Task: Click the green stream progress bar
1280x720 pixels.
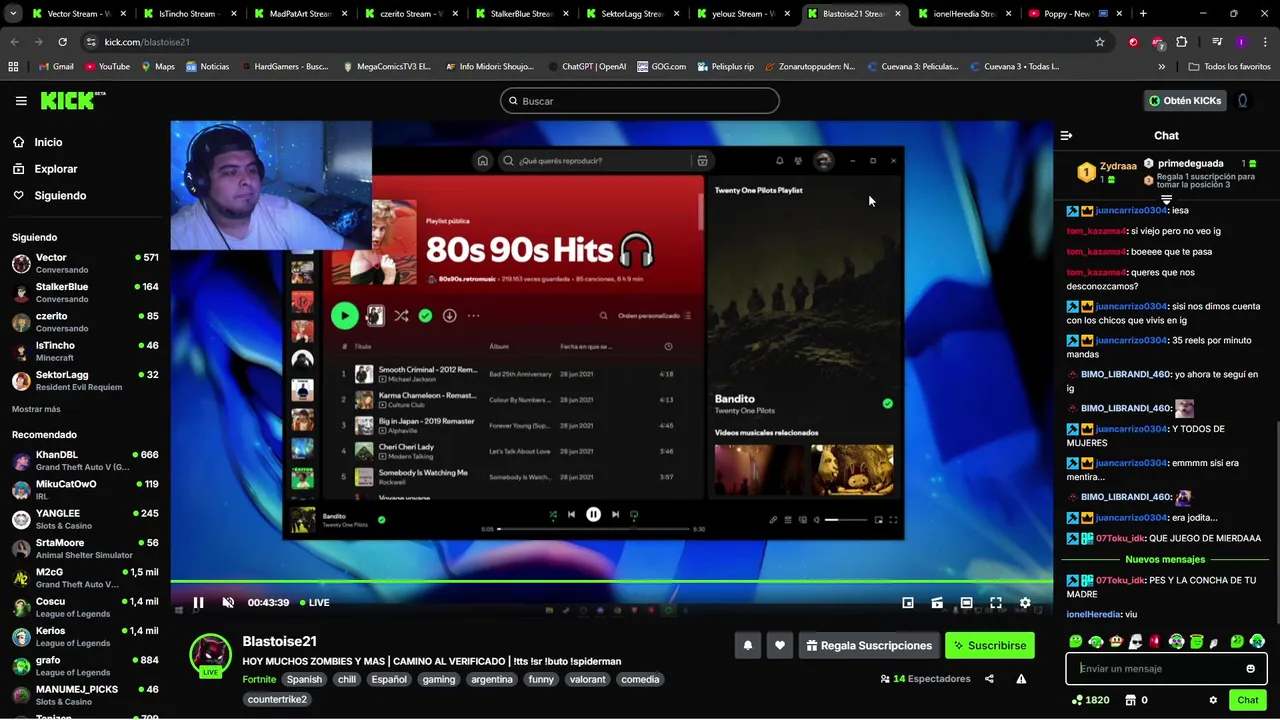Action: 611,582
